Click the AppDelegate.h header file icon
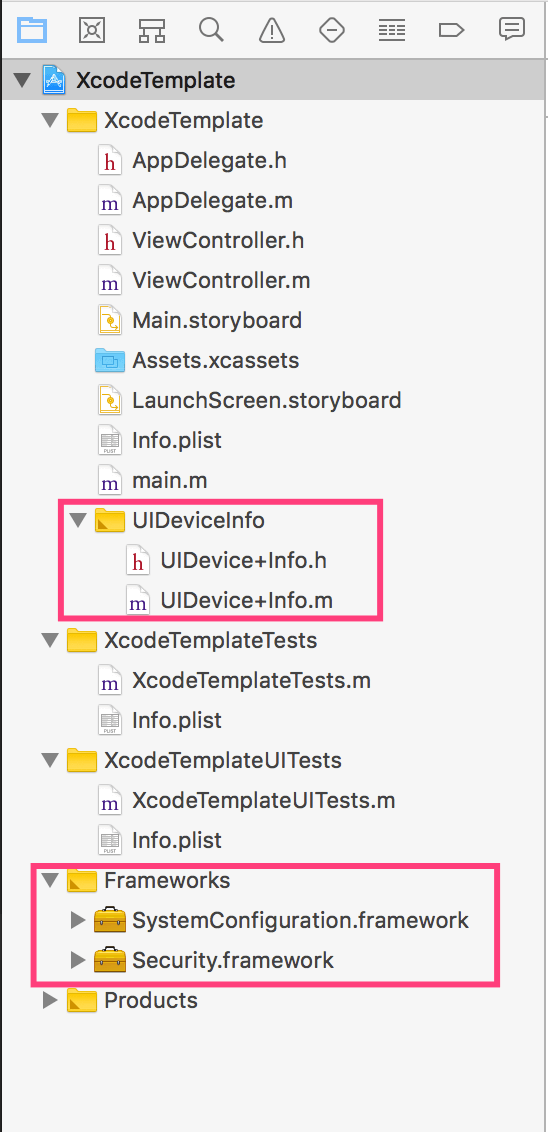 tap(110, 160)
